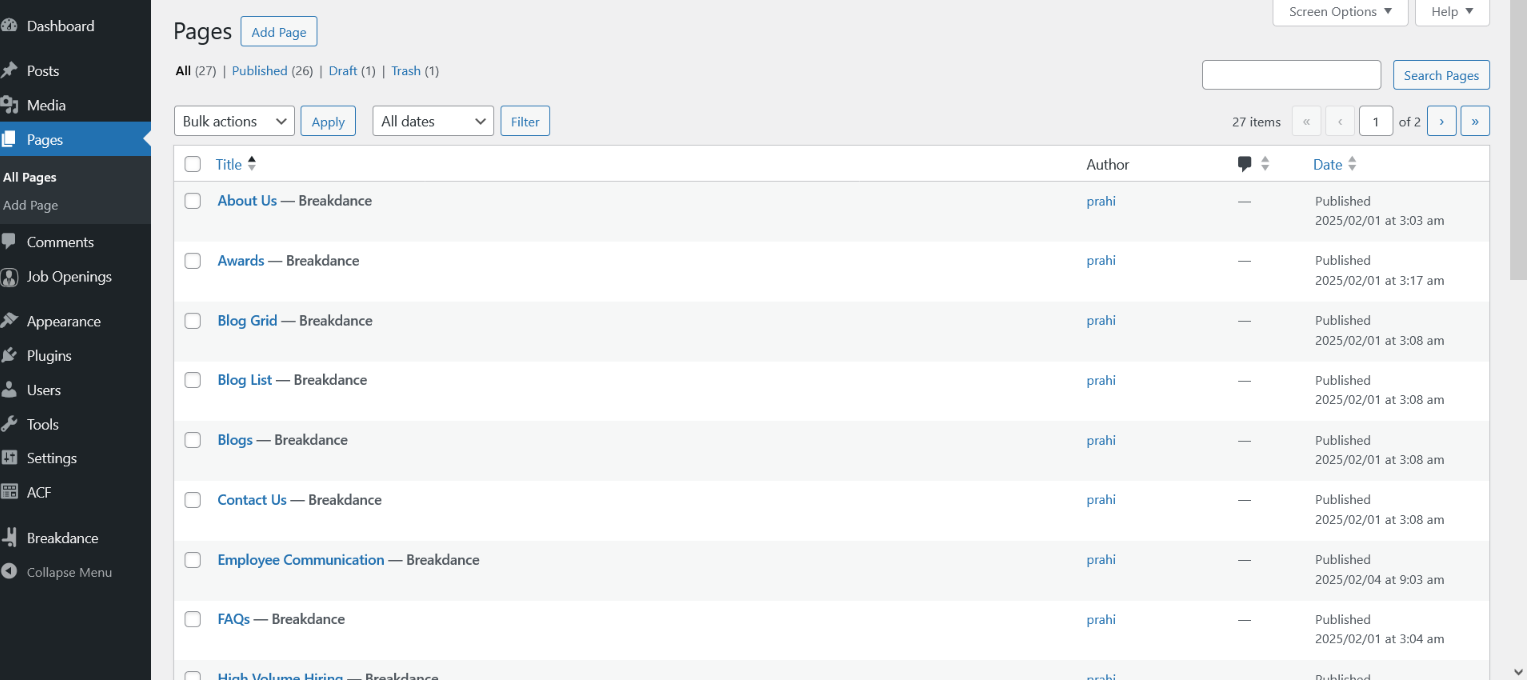Click the Filter button

pos(525,121)
